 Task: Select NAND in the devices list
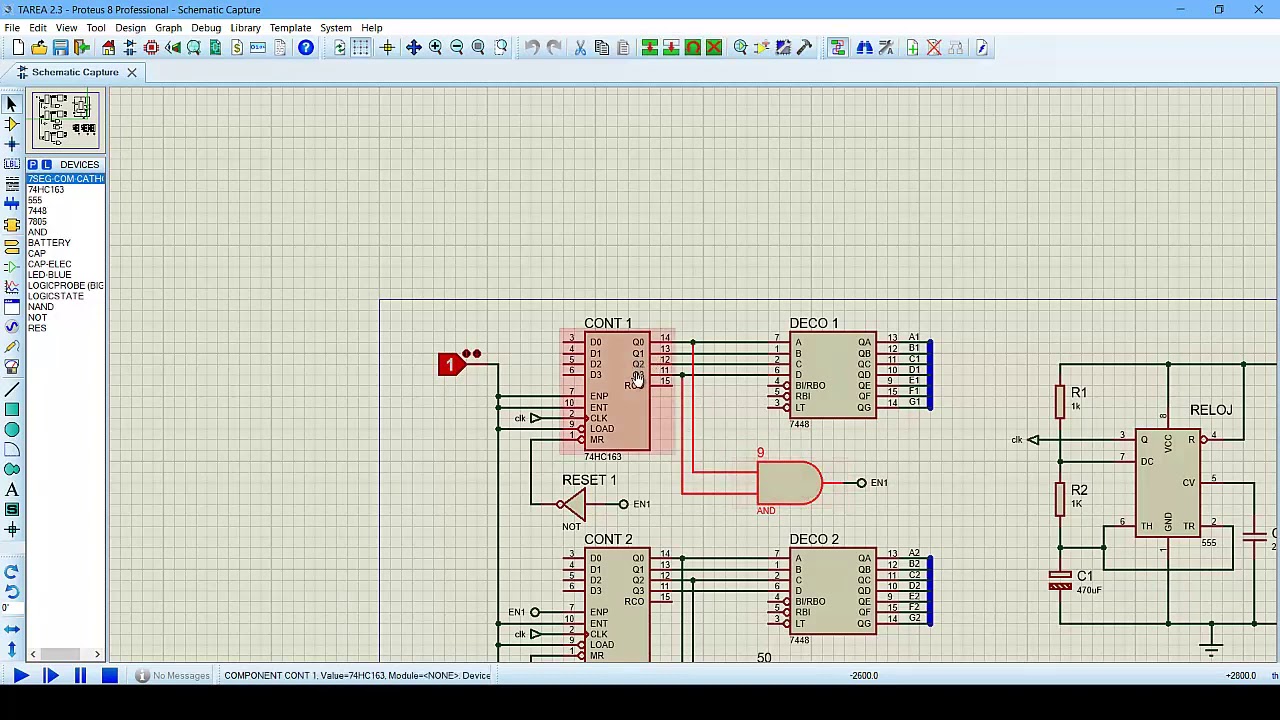pos(65,307)
